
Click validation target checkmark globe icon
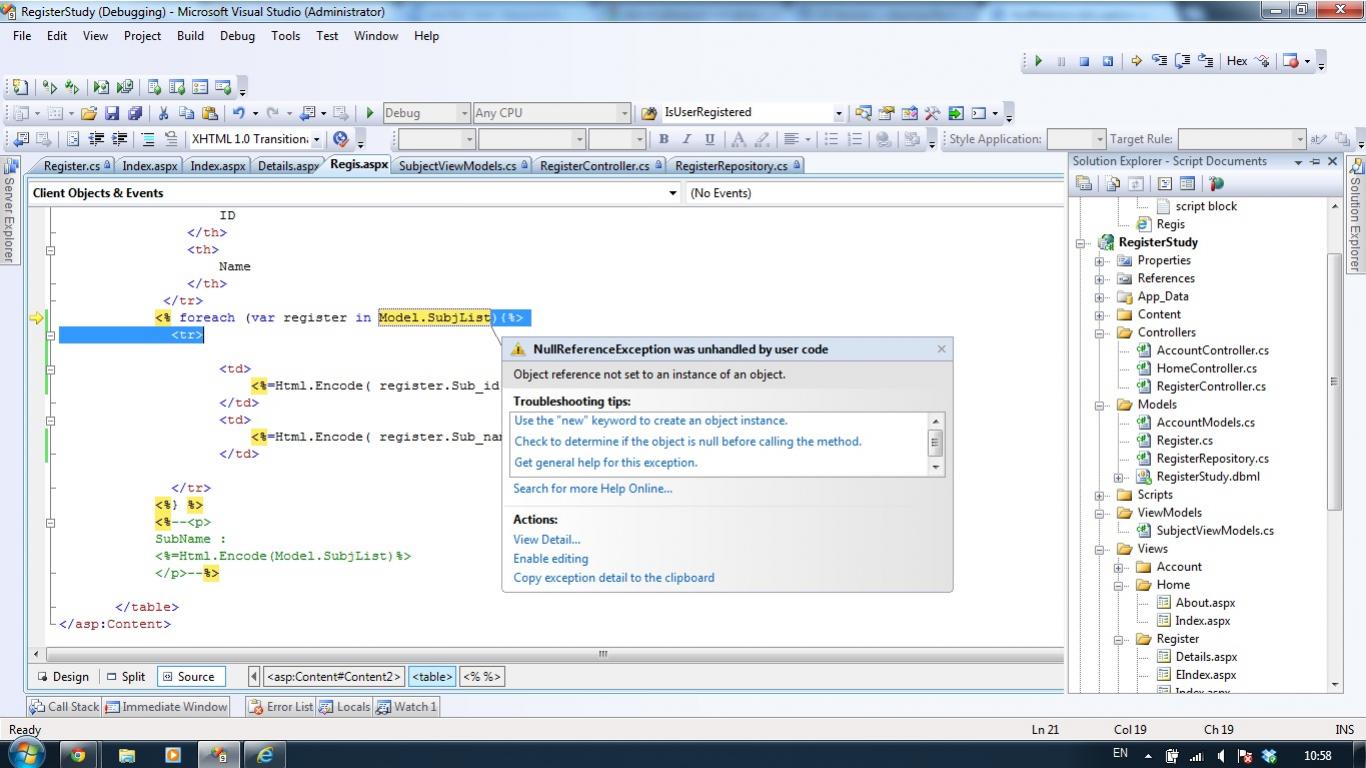pos(341,139)
